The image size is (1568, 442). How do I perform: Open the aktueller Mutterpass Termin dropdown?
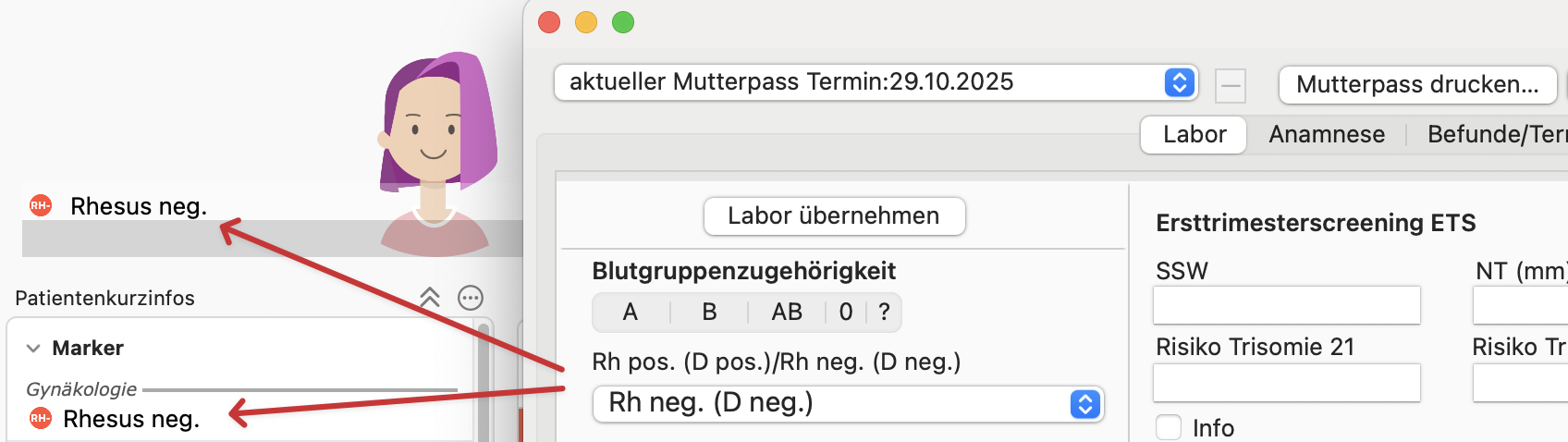pyautogui.click(x=876, y=82)
